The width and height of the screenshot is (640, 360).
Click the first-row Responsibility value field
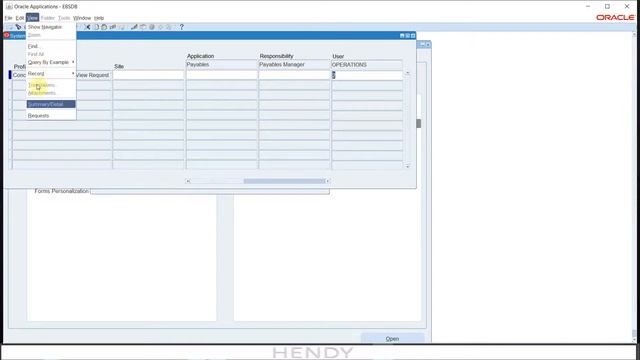pyautogui.click(x=294, y=75)
